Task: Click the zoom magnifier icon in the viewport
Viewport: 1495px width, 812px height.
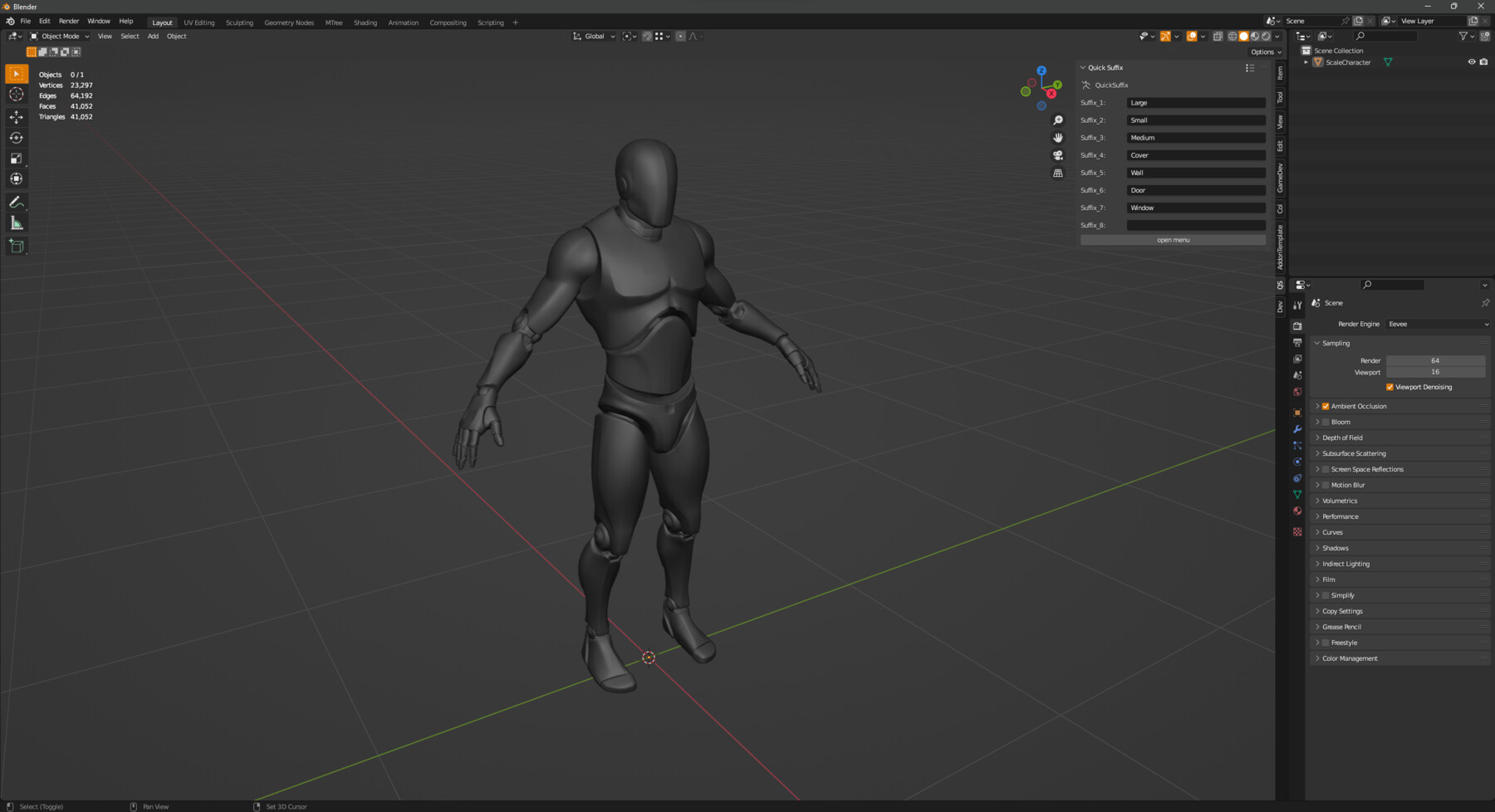Action: pyautogui.click(x=1057, y=120)
